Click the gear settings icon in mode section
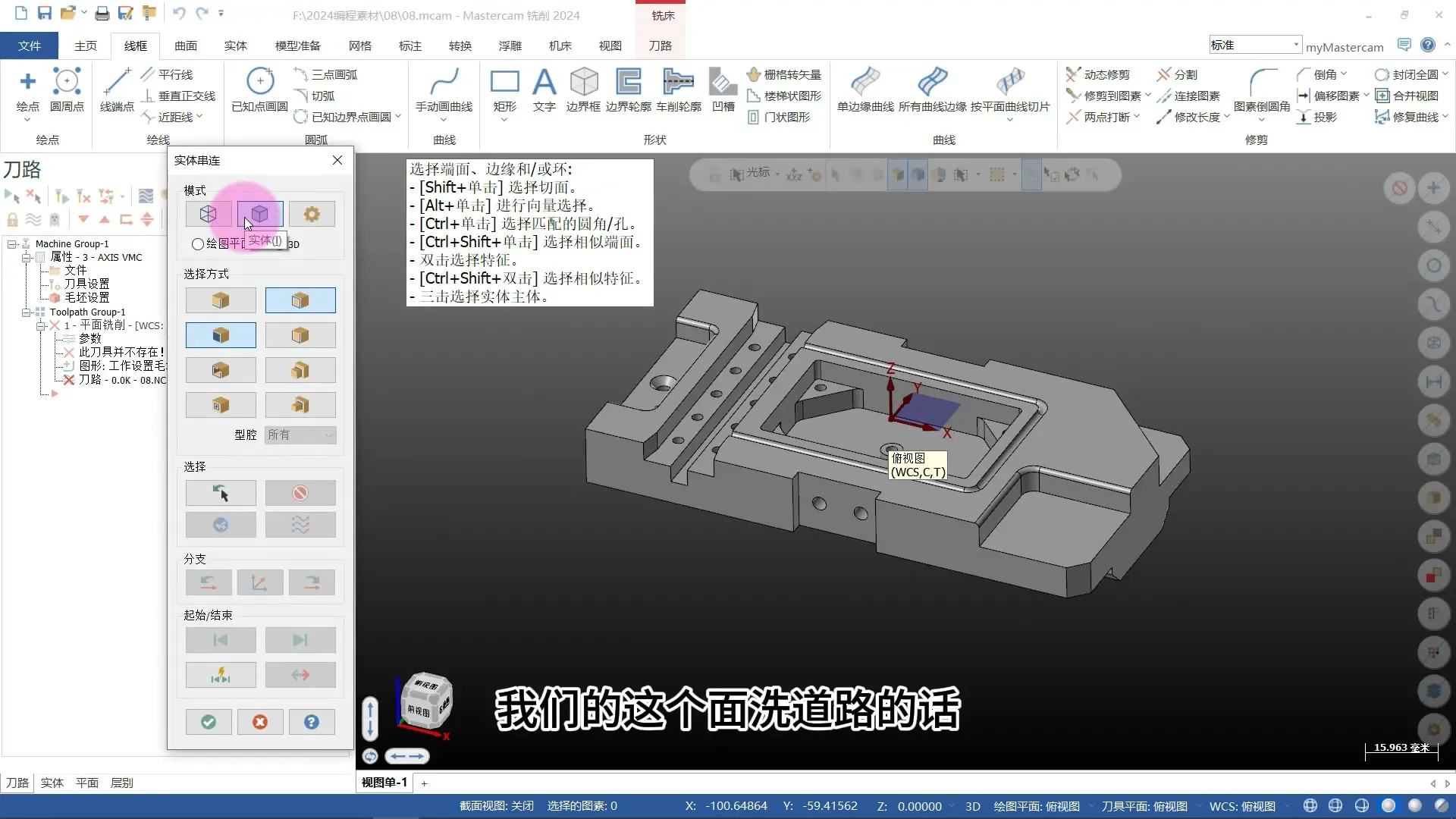The image size is (1456, 819). (x=311, y=214)
